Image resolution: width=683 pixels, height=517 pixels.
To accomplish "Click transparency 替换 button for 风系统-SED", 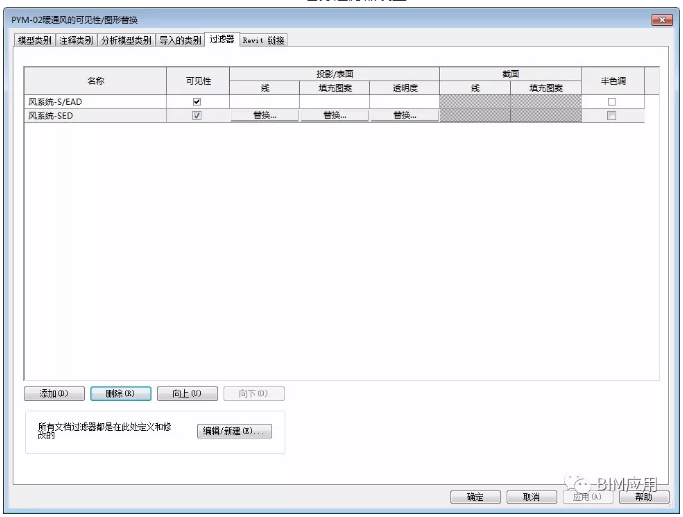I will tap(404, 116).
